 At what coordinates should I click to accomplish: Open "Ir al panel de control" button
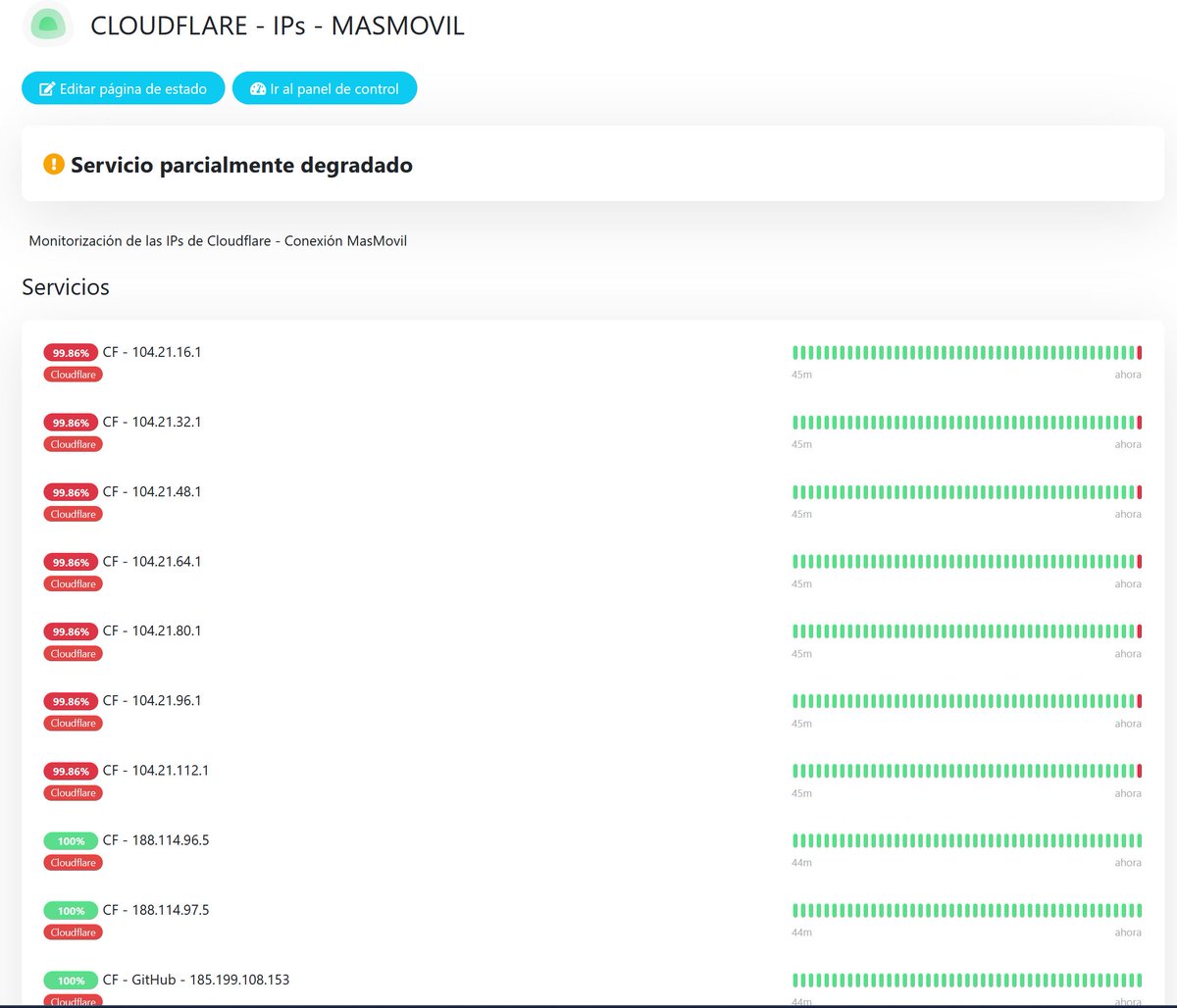coord(325,88)
